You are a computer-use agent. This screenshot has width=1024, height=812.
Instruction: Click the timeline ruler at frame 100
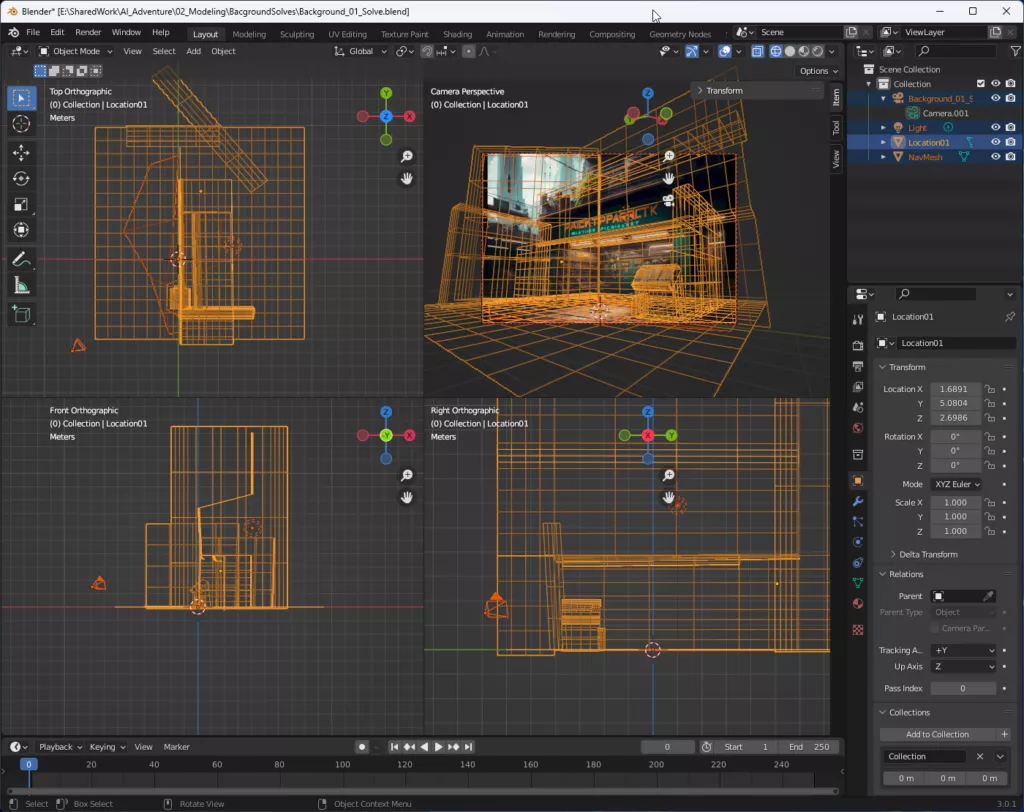pyautogui.click(x=342, y=765)
